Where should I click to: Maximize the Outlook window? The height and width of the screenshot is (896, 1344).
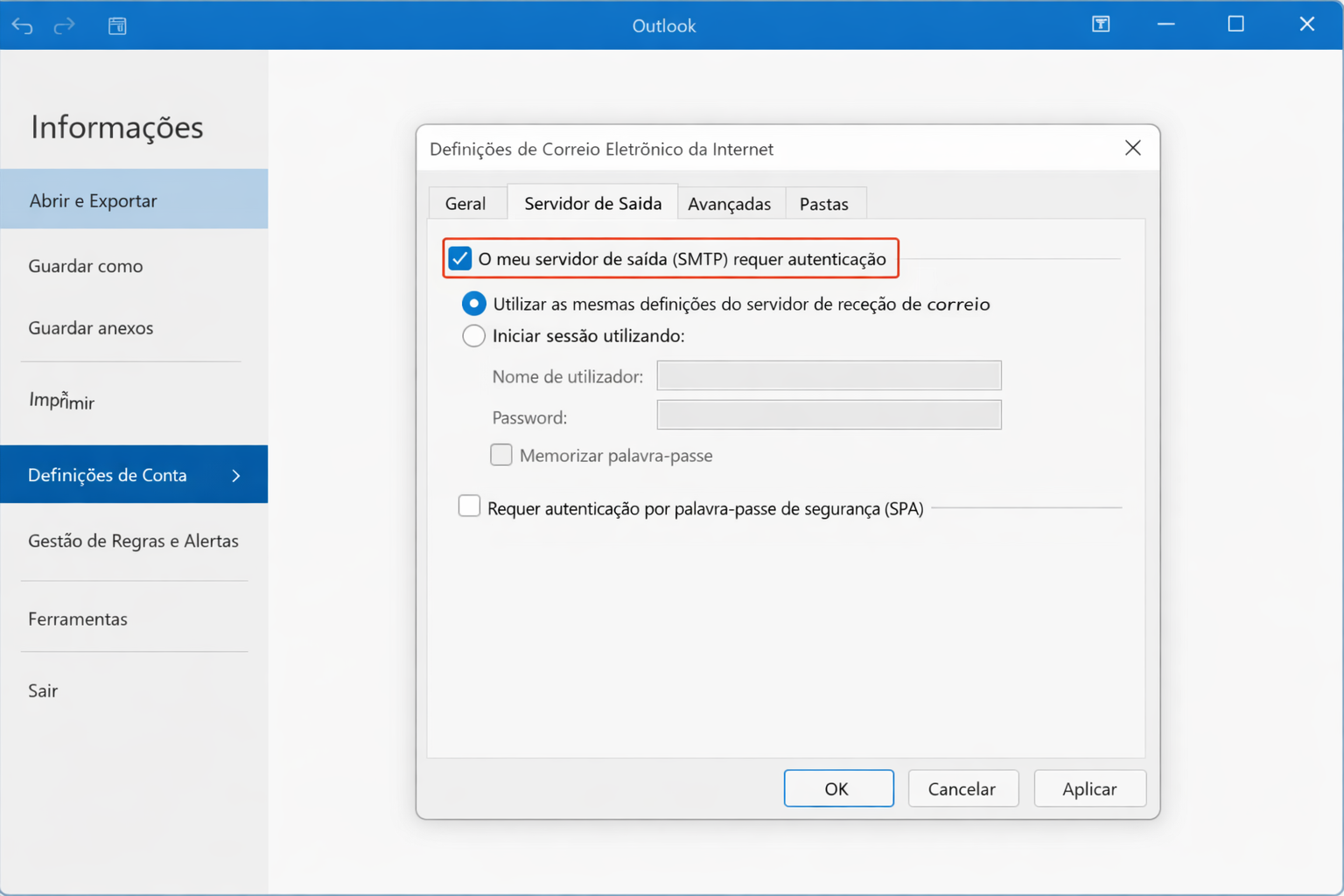(x=1235, y=24)
